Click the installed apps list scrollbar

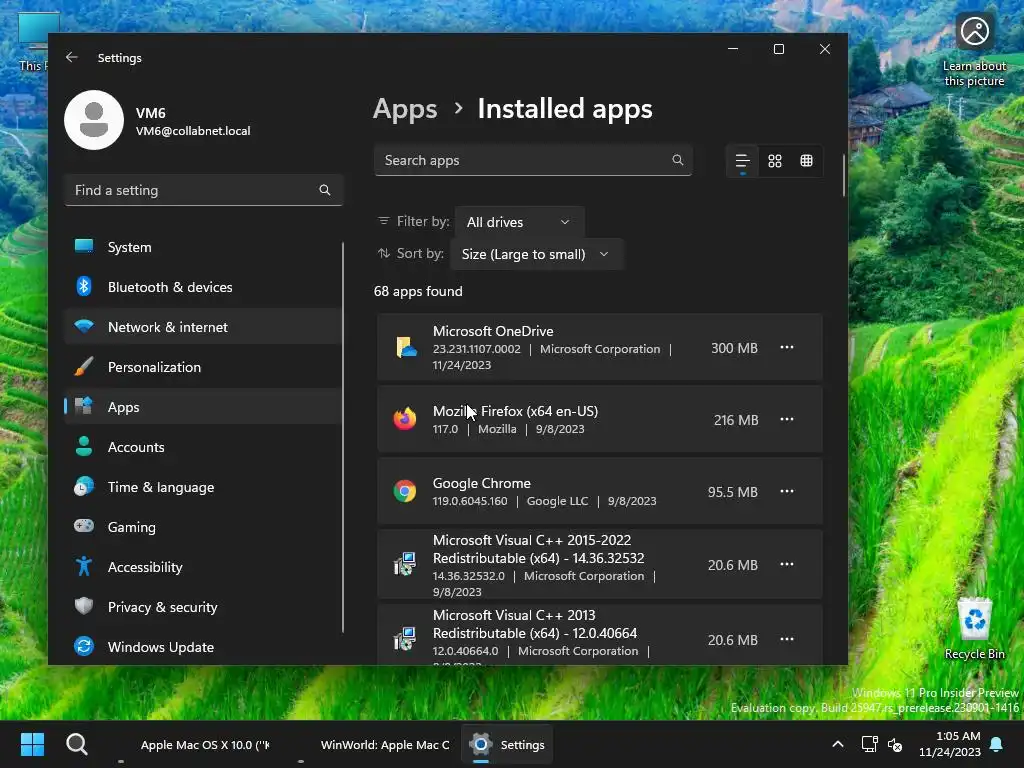click(843, 175)
